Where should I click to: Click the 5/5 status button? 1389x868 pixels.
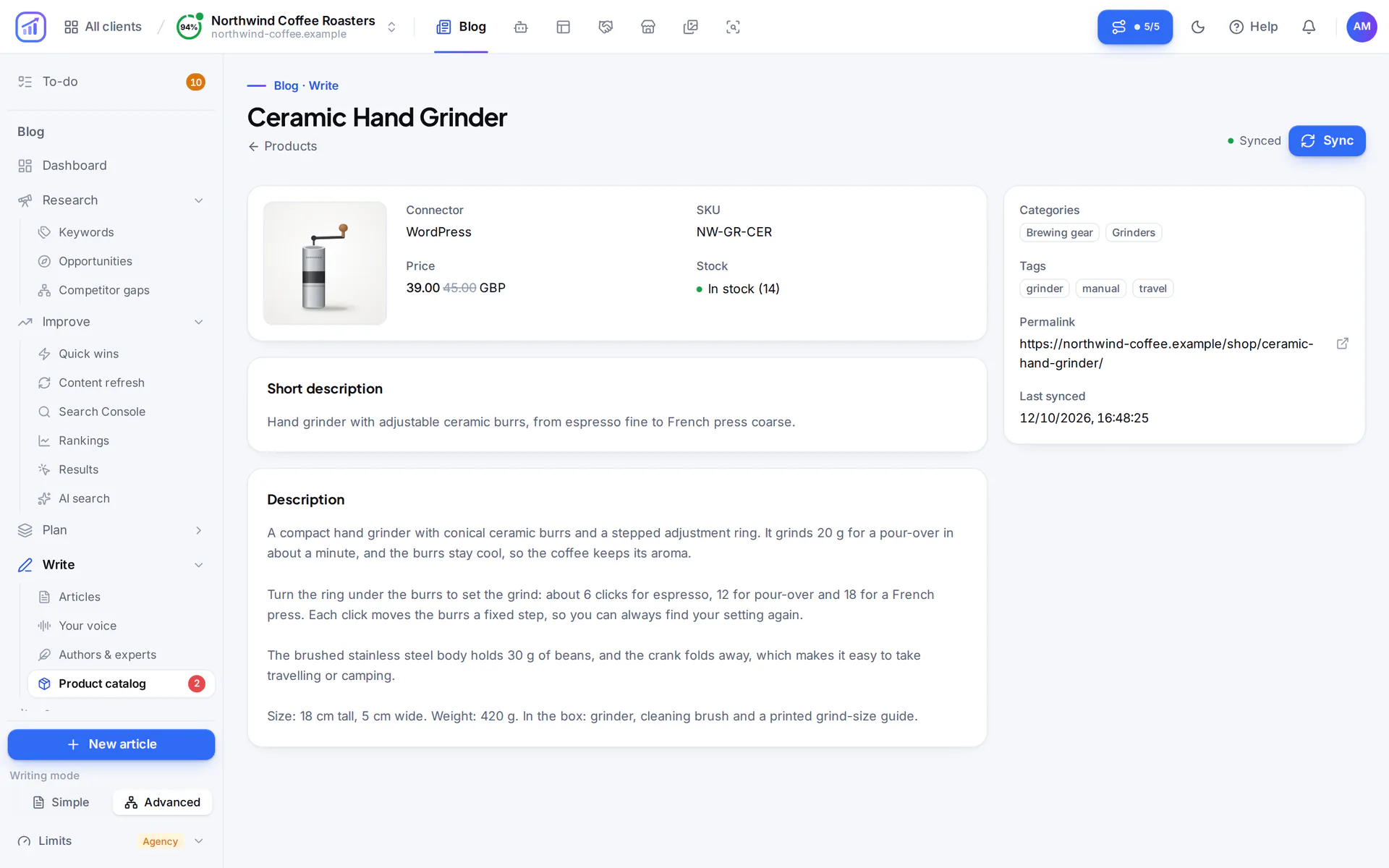(1134, 27)
